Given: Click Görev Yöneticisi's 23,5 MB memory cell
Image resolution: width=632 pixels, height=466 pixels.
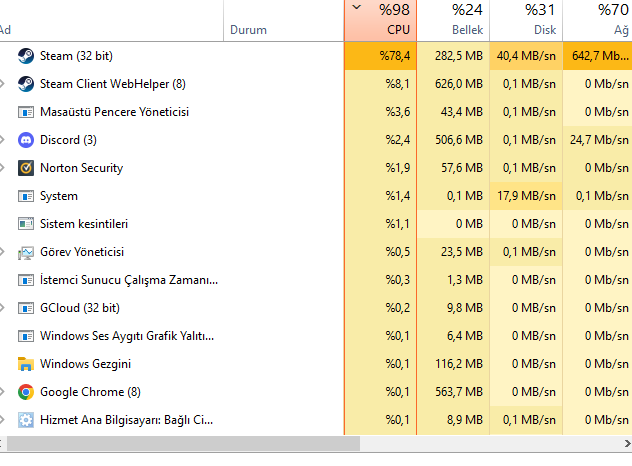Looking at the screenshot, I should coord(453,252).
